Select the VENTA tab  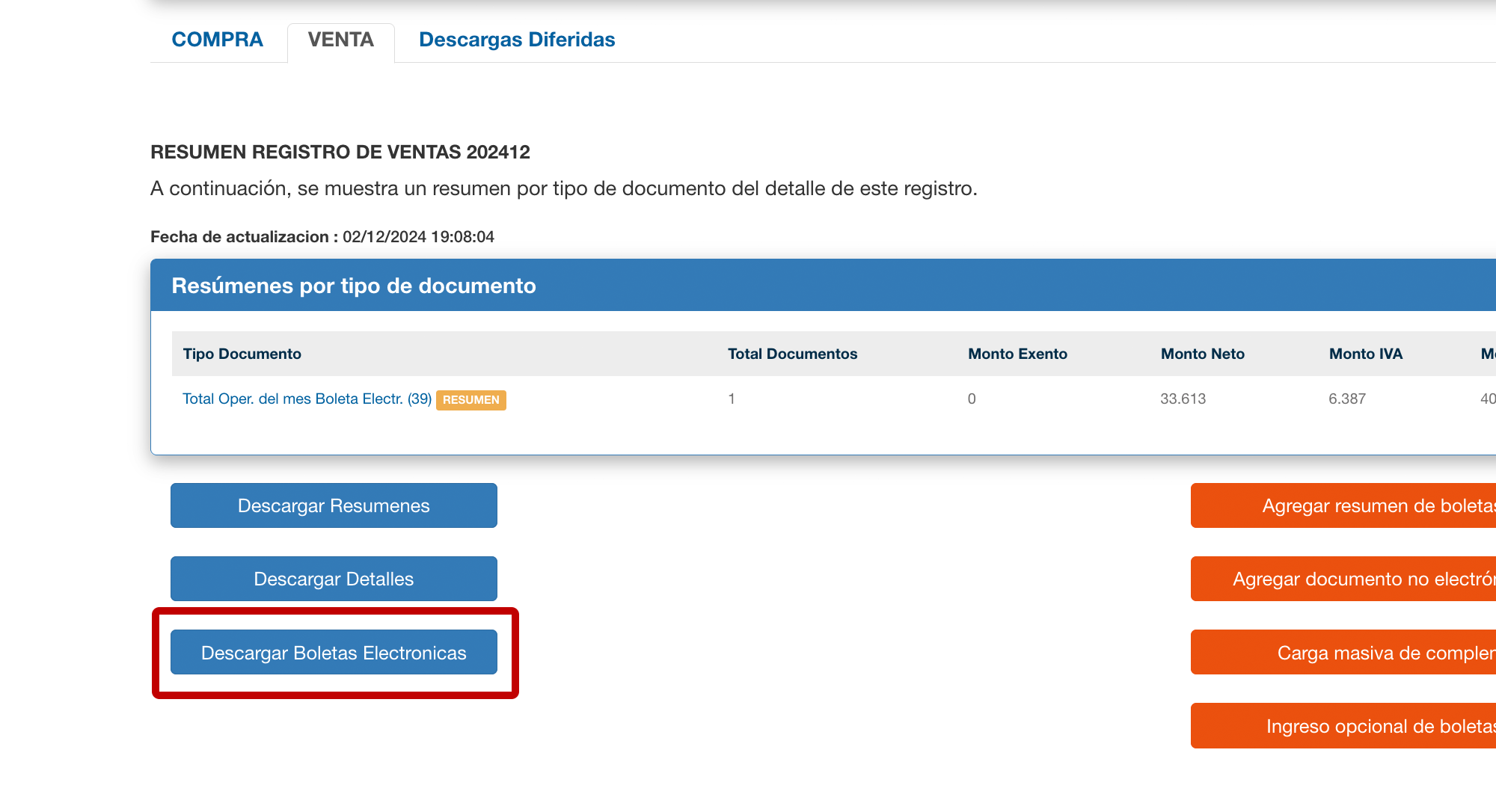click(x=340, y=40)
